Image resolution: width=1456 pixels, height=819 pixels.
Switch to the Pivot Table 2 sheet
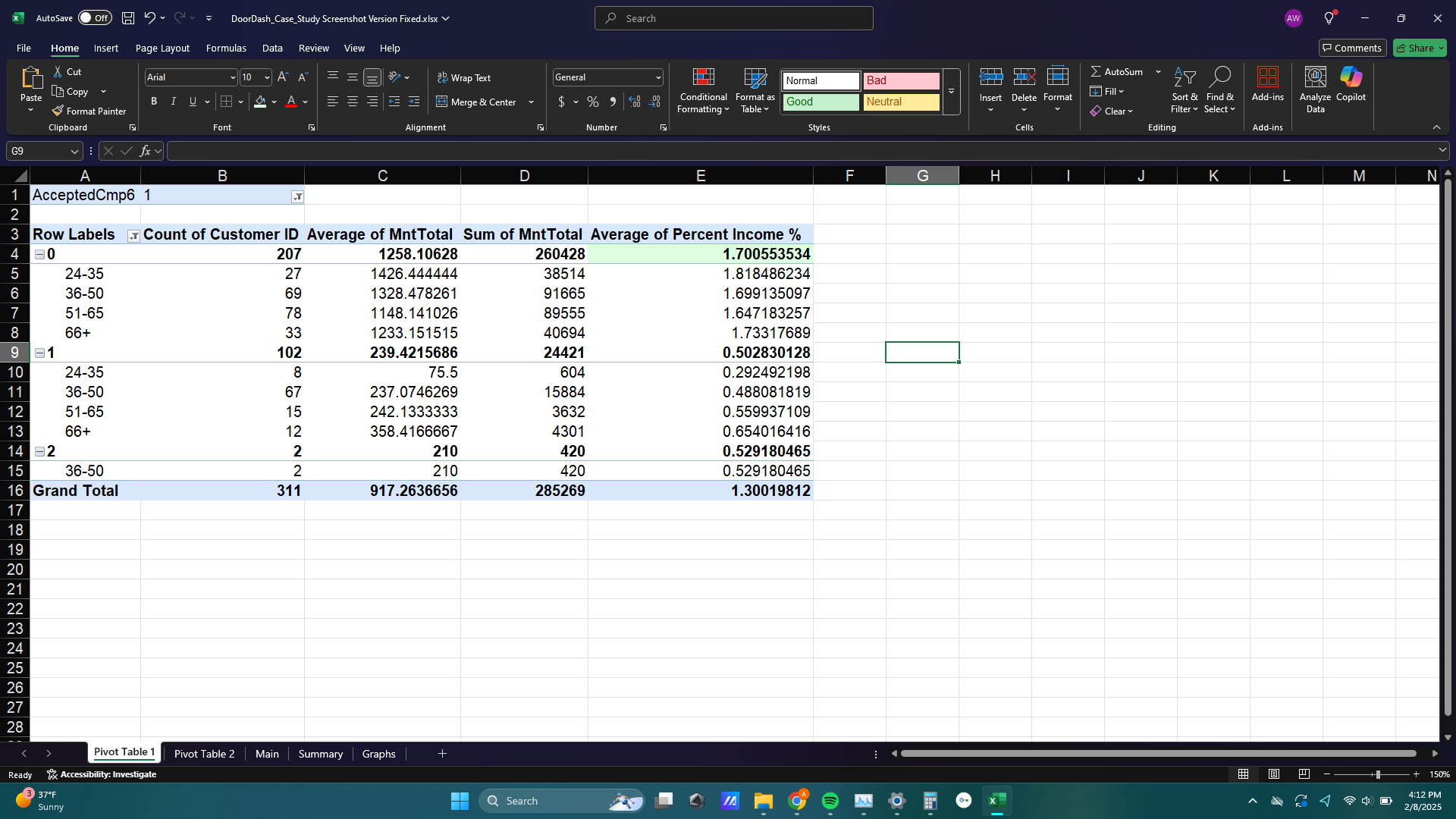pos(204,754)
